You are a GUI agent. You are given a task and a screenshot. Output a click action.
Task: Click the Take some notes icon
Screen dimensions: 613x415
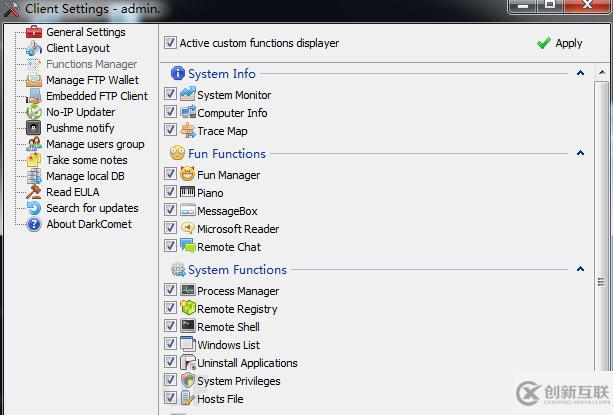tap(34, 160)
